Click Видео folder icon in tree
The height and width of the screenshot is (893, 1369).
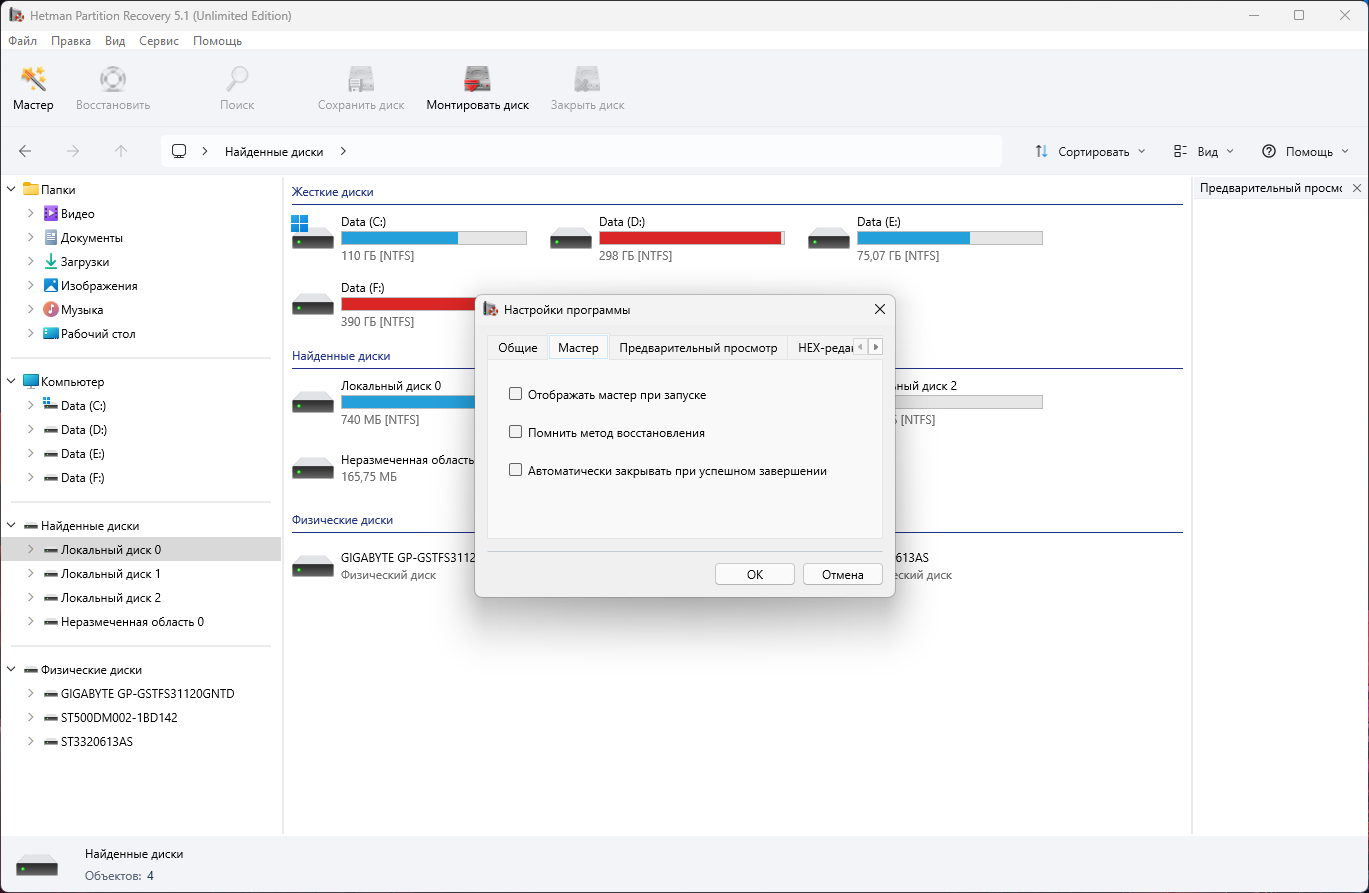(x=51, y=213)
